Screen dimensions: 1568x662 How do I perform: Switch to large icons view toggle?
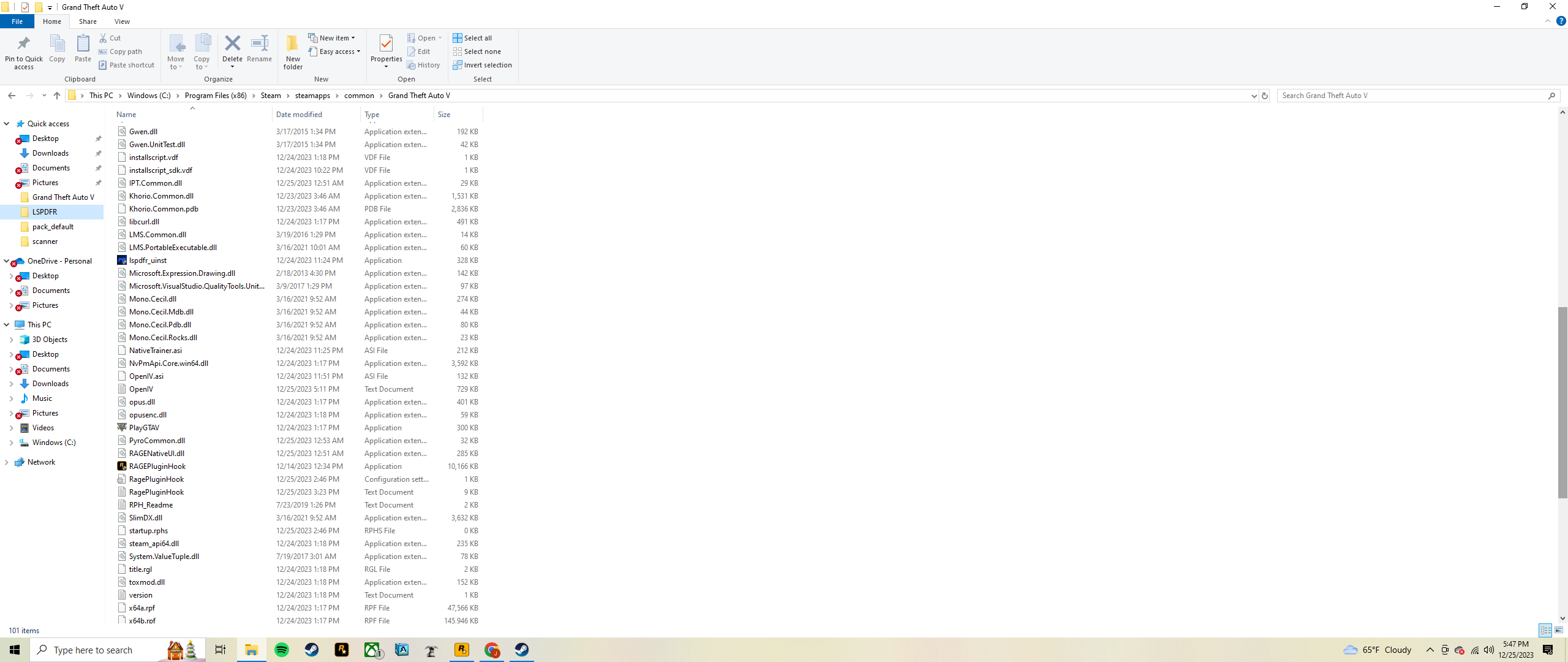pyautogui.click(x=1559, y=630)
